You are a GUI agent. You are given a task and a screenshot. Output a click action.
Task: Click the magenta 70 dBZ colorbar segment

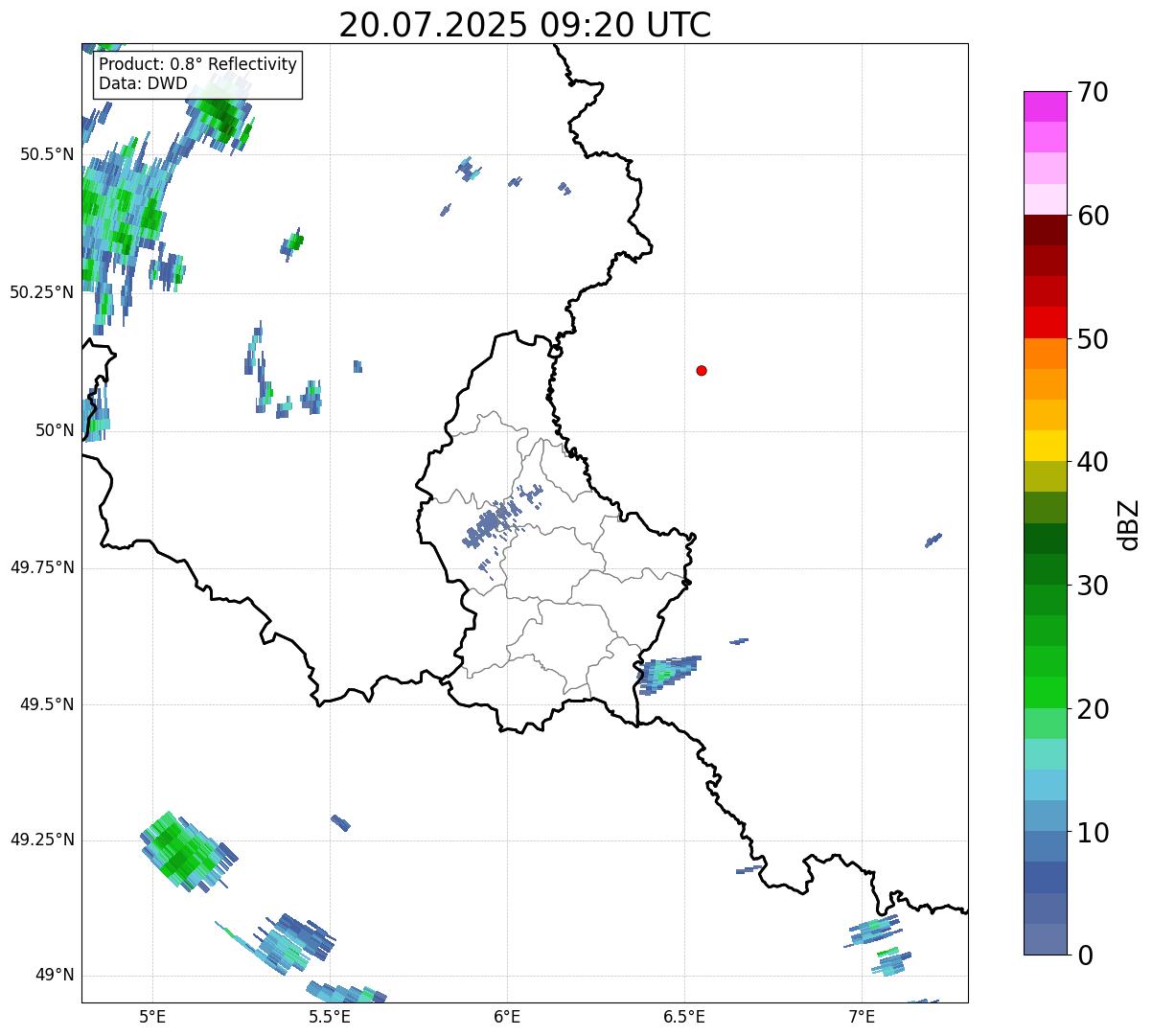[x=1045, y=106]
